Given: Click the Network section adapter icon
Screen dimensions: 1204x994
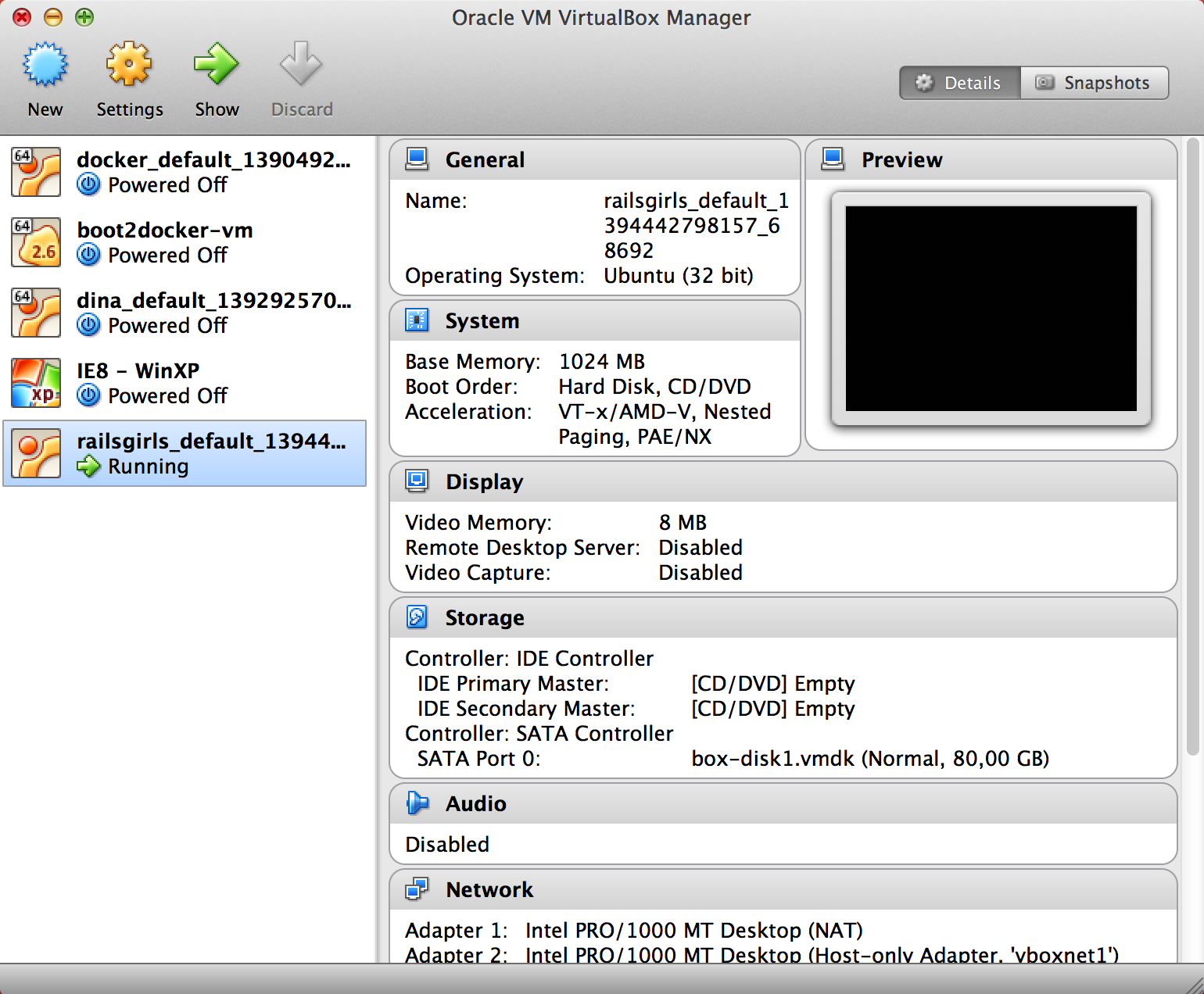Looking at the screenshot, I should point(417,889).
